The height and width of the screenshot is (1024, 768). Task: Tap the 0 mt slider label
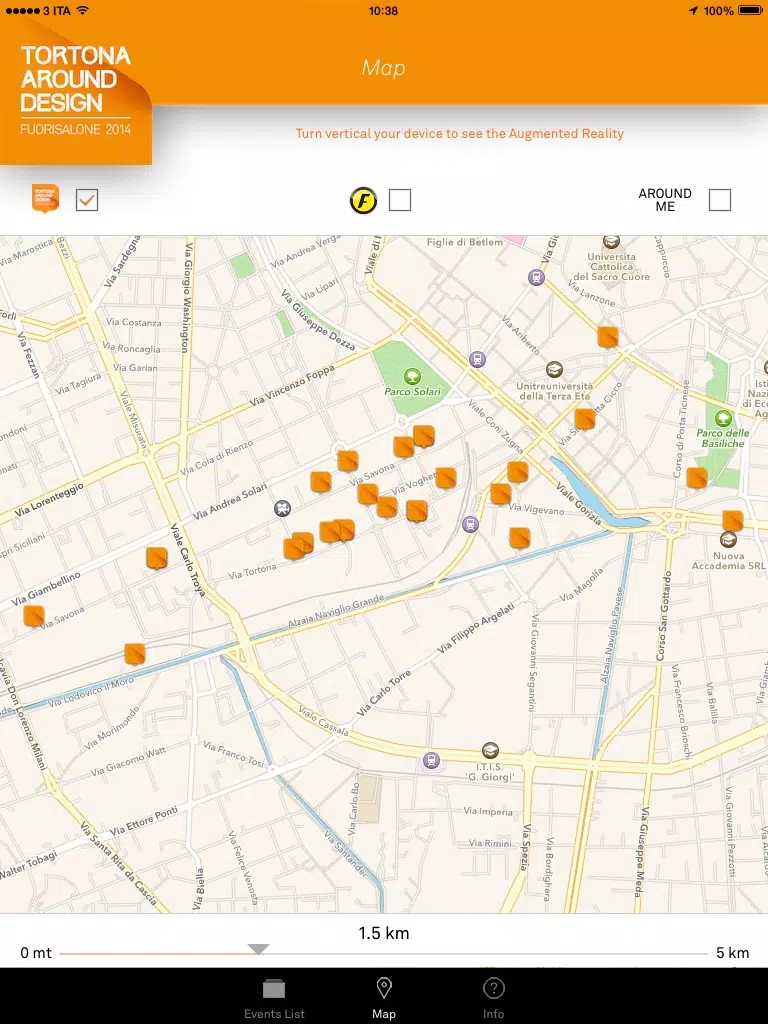tap(36, 953)
